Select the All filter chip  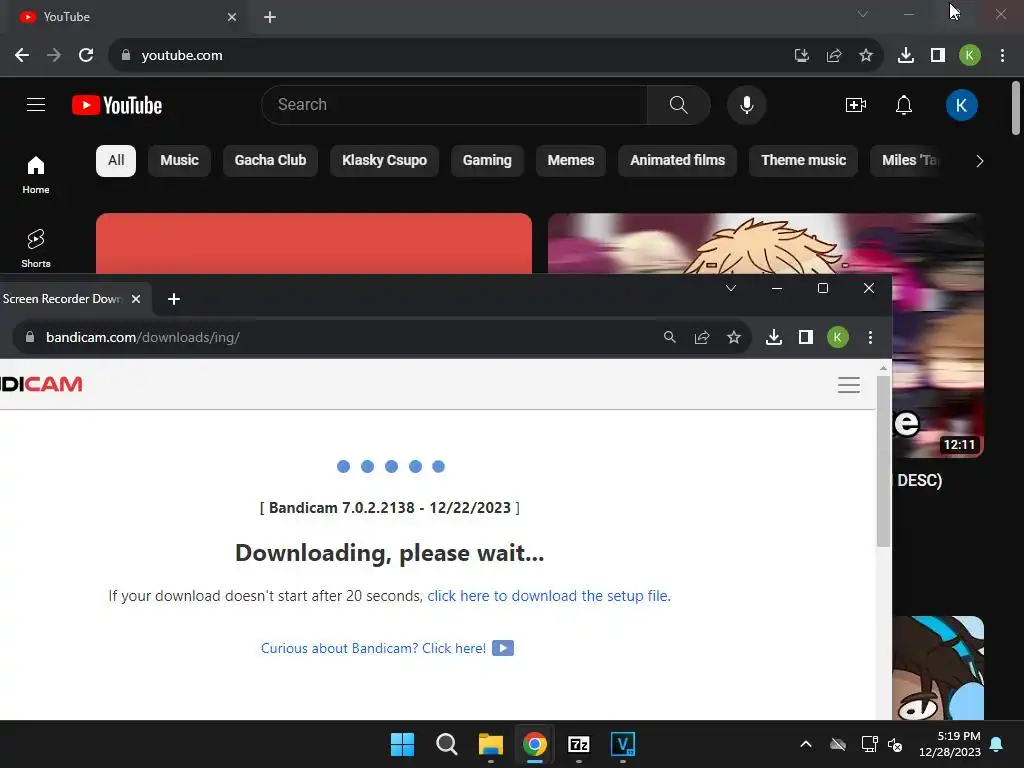(x=116, y=161)
